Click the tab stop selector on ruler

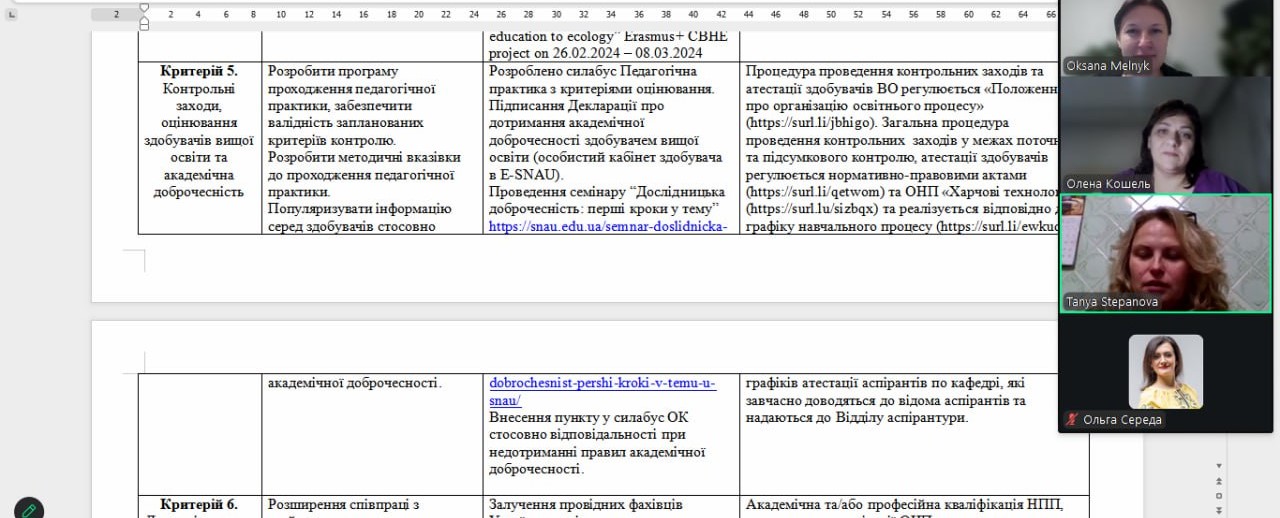[x=11, y=14]
